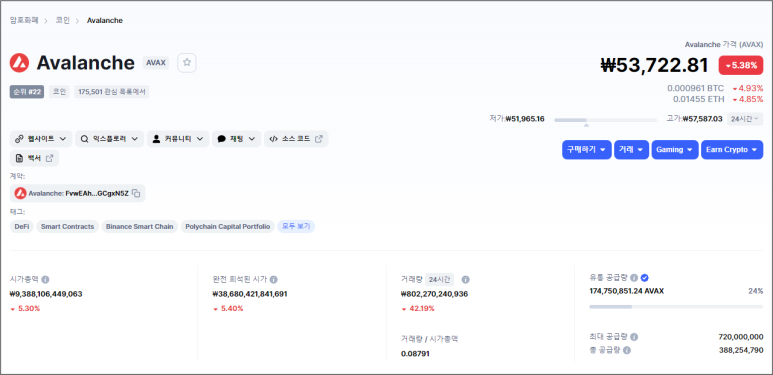The height and width of the screenshot is (375, 773).
Task: Open the 웹사이트 dropdown
Action: (41, 139)
